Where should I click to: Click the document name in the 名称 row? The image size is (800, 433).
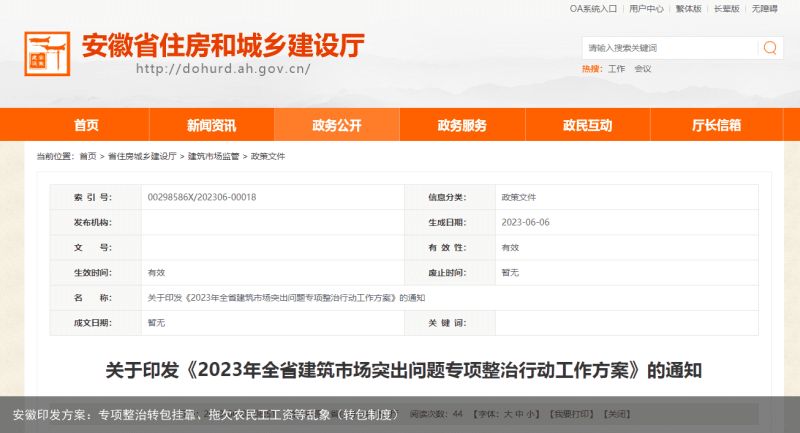[x=286, y=298]
